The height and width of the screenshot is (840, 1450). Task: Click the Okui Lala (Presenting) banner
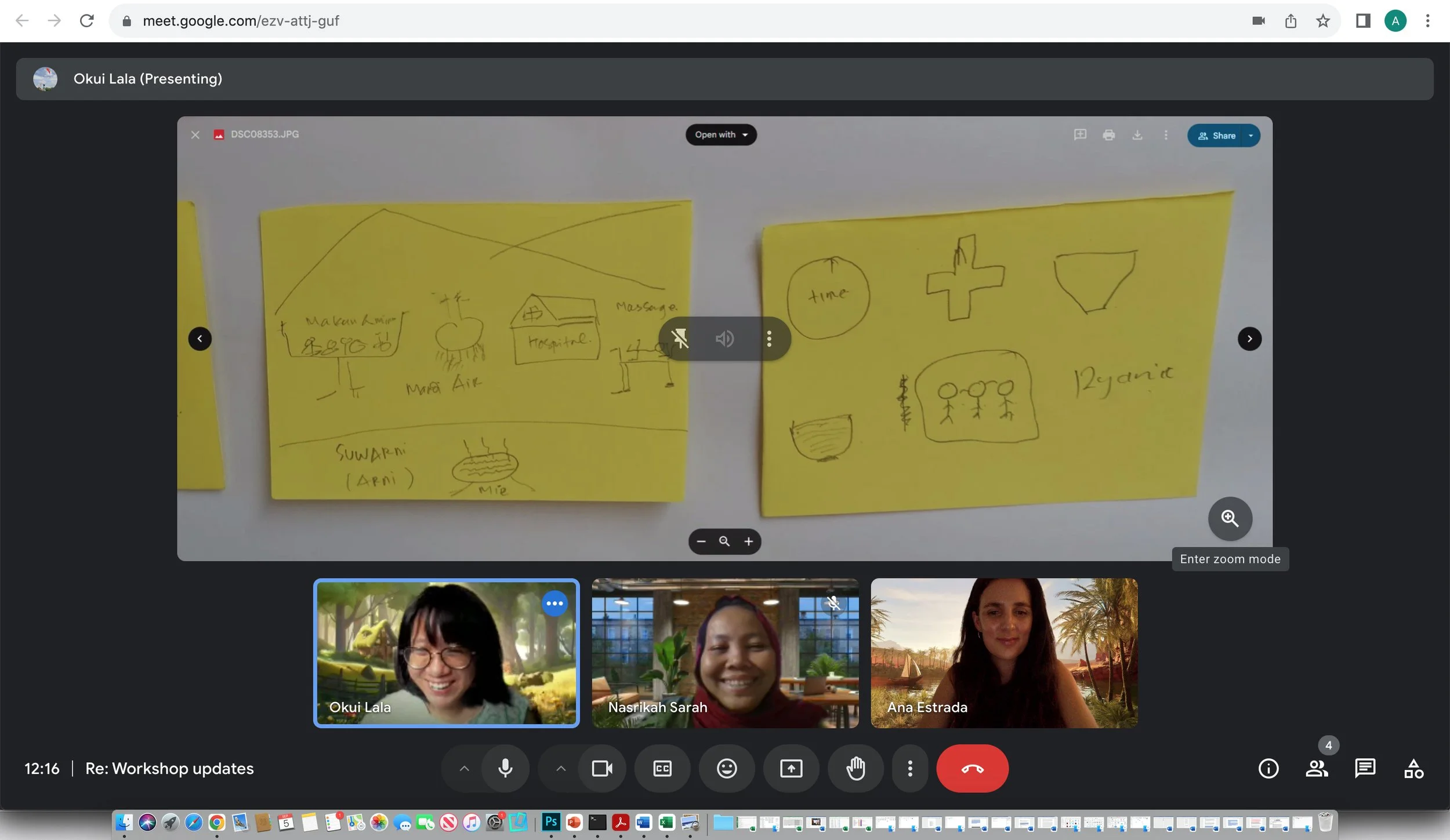point(148,79)
